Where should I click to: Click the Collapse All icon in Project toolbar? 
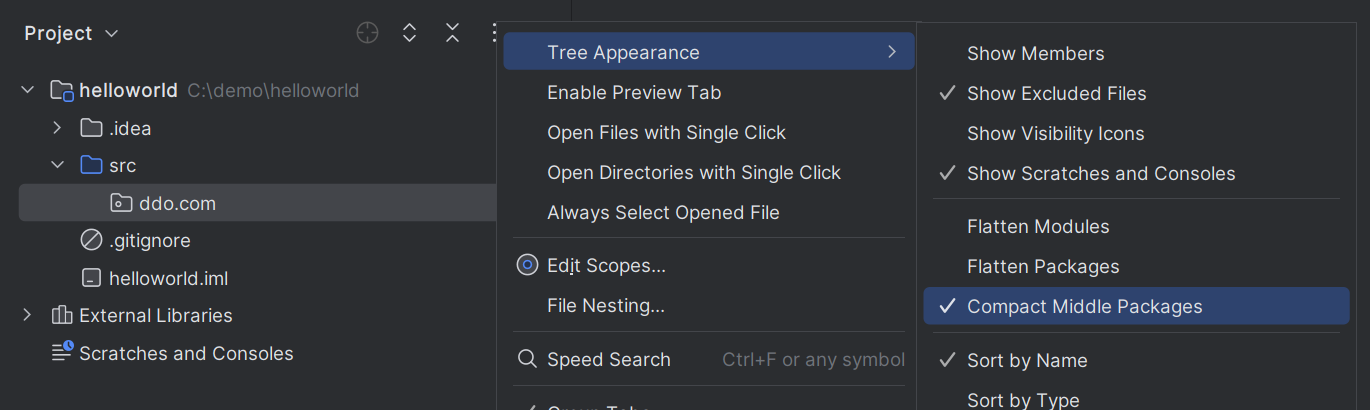pos(452,33)
